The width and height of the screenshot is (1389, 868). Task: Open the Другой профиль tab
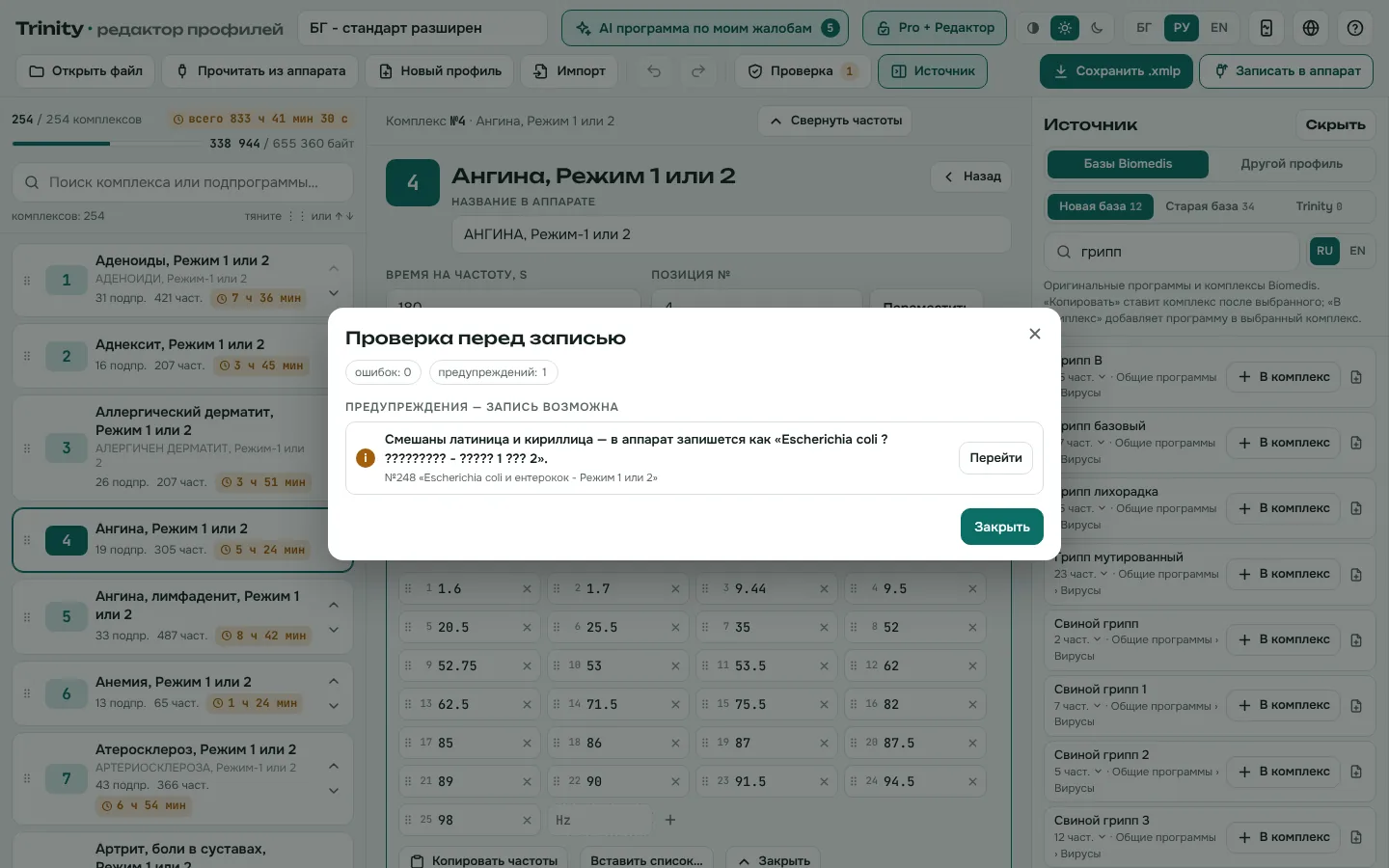coord(1291,164)
